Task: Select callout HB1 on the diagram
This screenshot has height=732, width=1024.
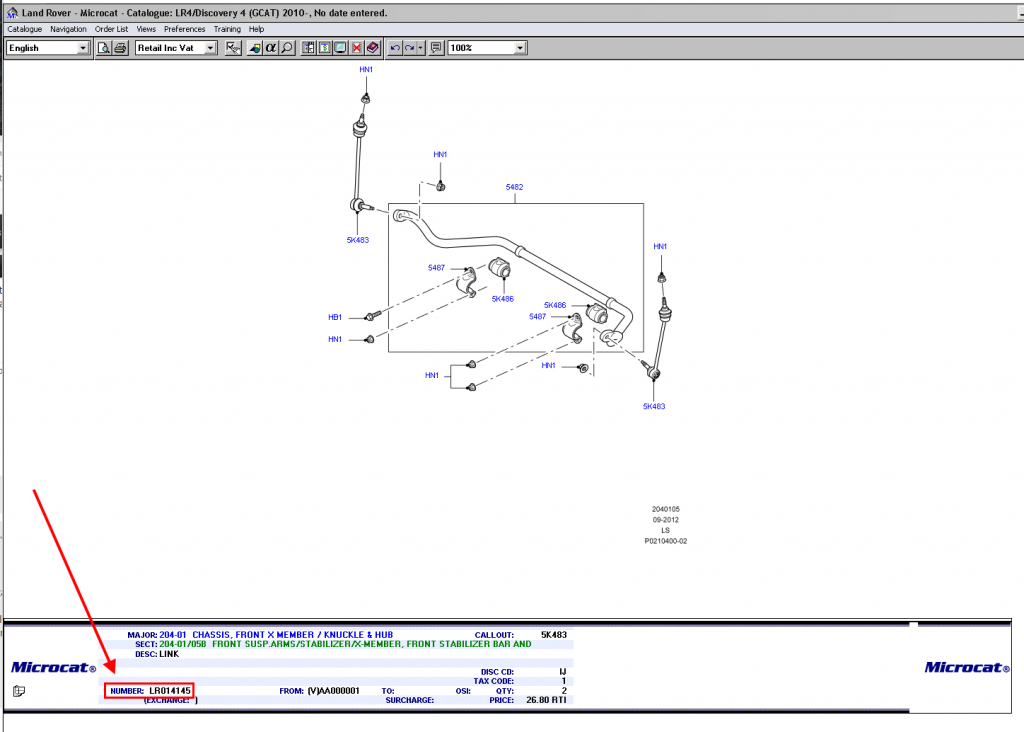Action: (335, 317)
